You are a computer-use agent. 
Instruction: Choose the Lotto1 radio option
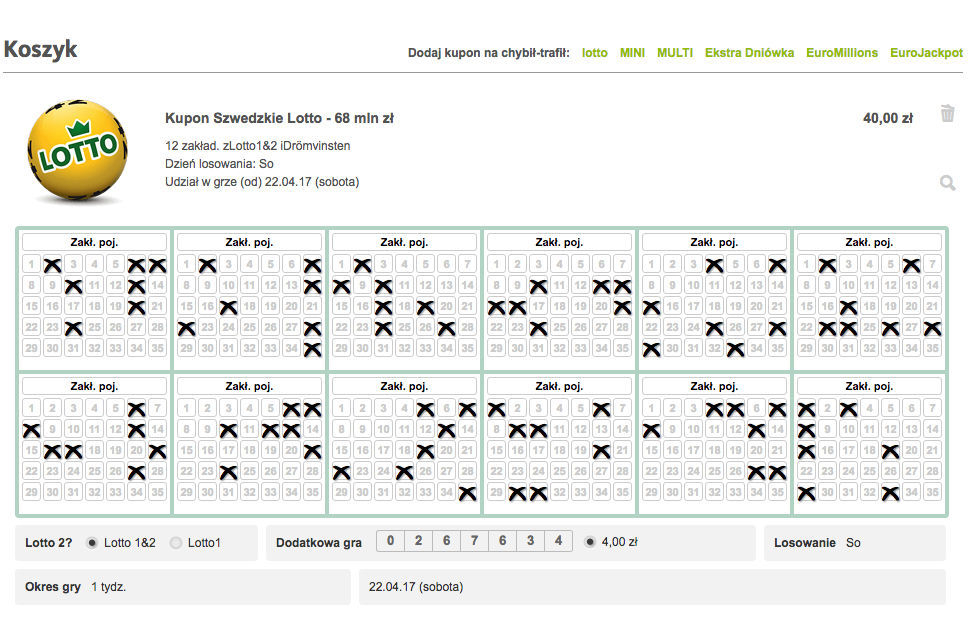pyautogui.click(x=176, y=543)
